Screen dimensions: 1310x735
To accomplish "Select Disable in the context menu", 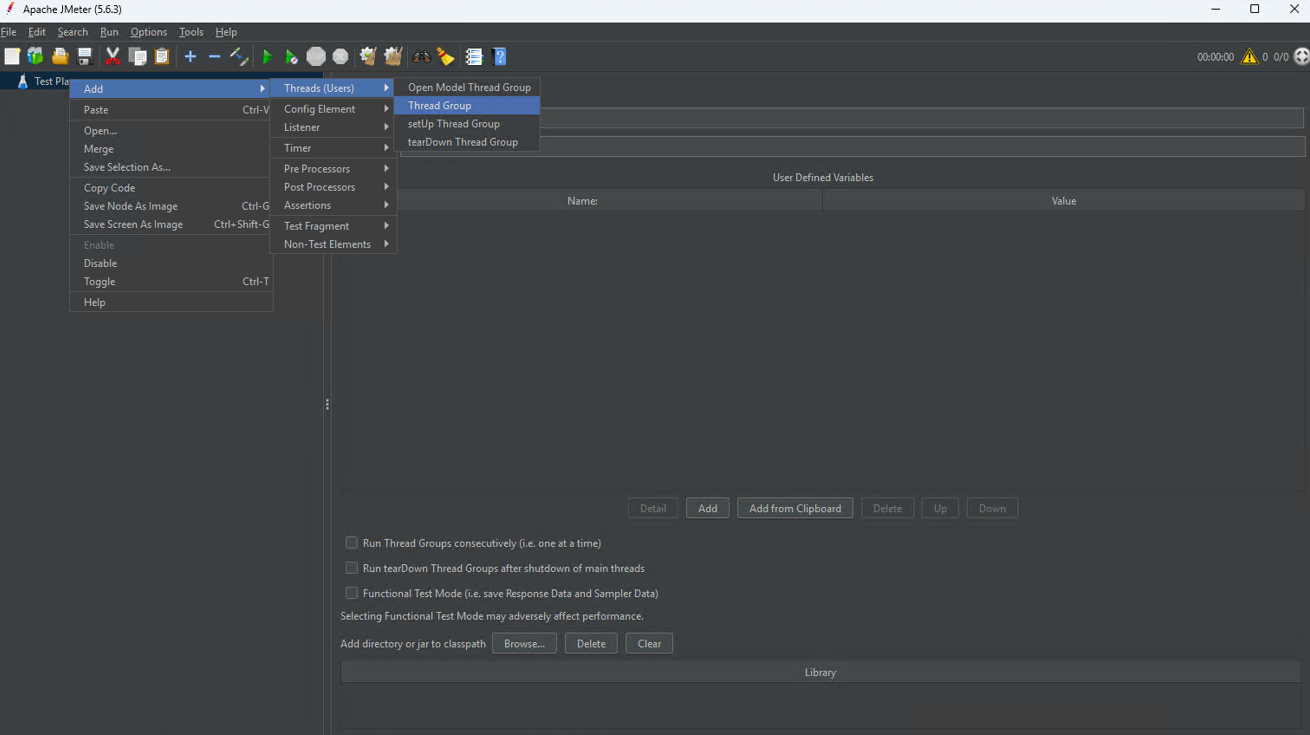I will click(171, 263).
